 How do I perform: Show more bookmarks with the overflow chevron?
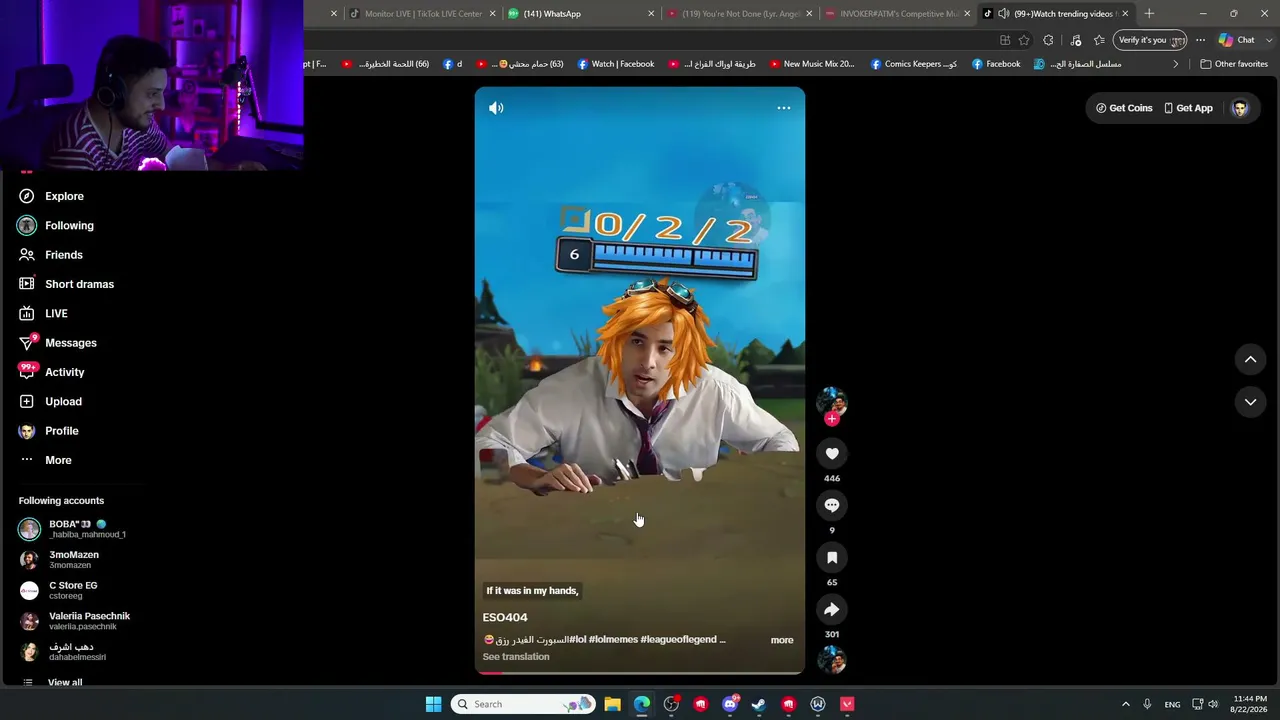click(1176, 64)
